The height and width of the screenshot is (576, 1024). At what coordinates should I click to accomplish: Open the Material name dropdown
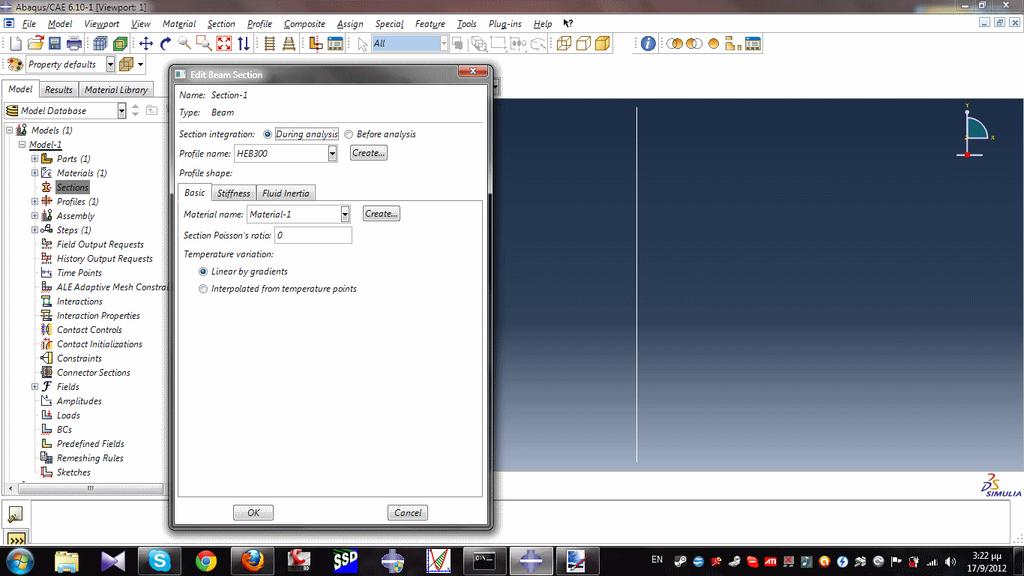[345, 214]
